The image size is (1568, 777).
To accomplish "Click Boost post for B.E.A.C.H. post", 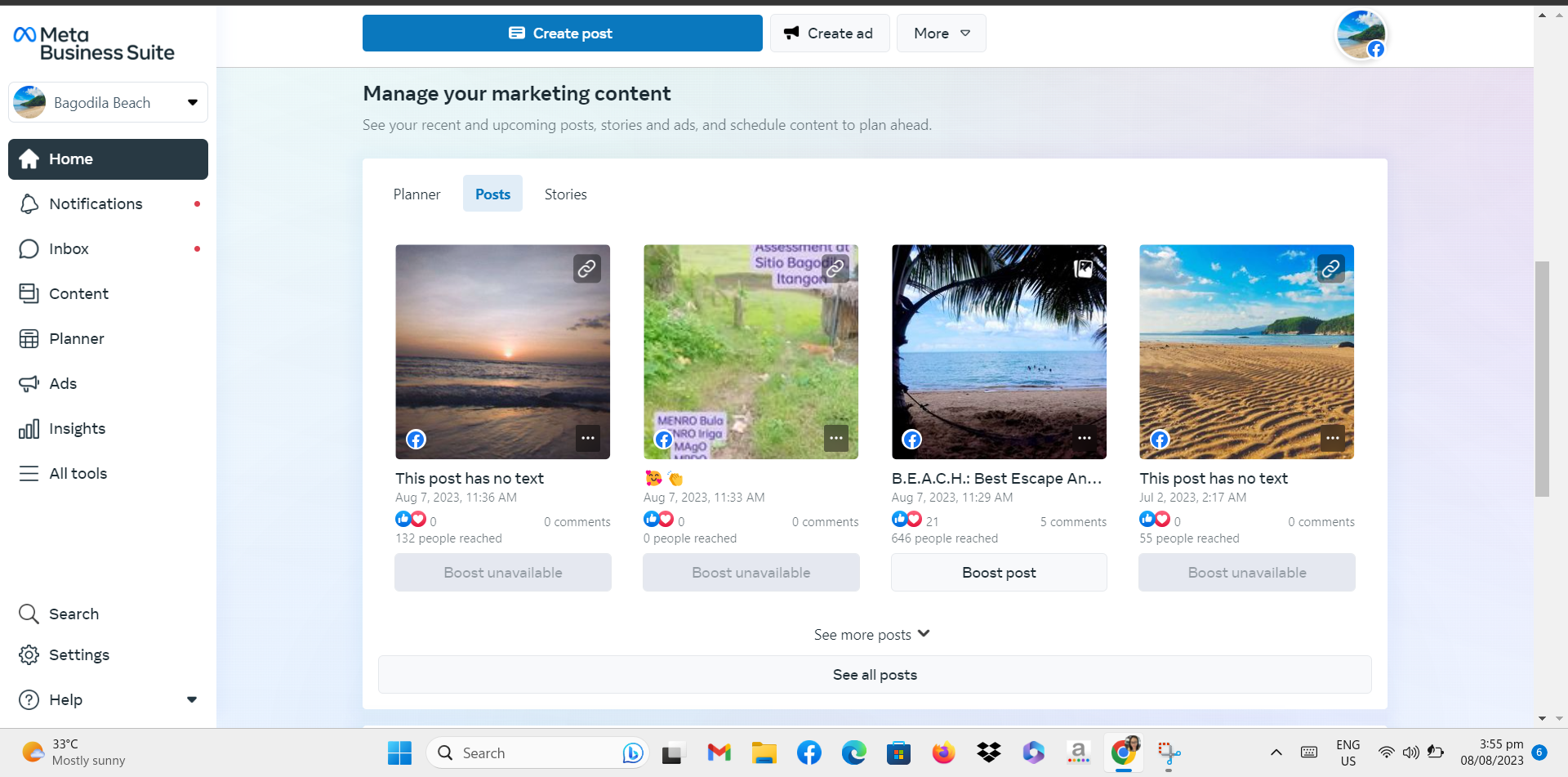I will [999, 573].
